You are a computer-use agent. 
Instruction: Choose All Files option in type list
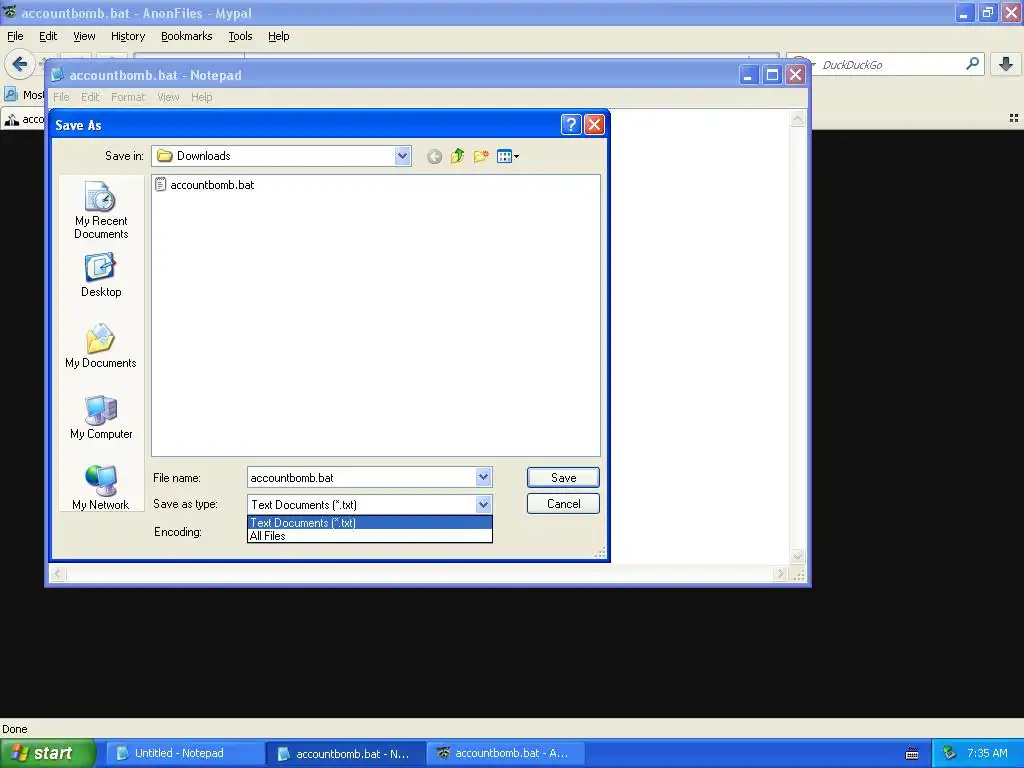[370, 536]
